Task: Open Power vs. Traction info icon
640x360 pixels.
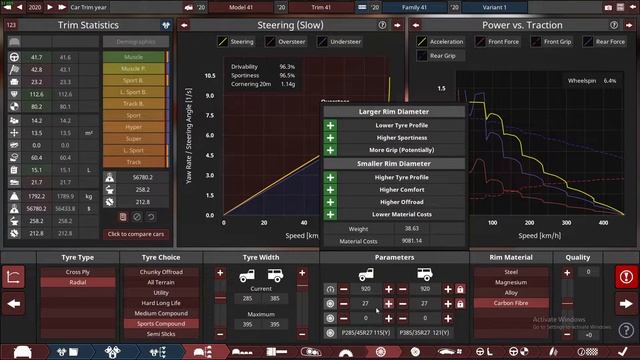Action: [x=614, y=25]
